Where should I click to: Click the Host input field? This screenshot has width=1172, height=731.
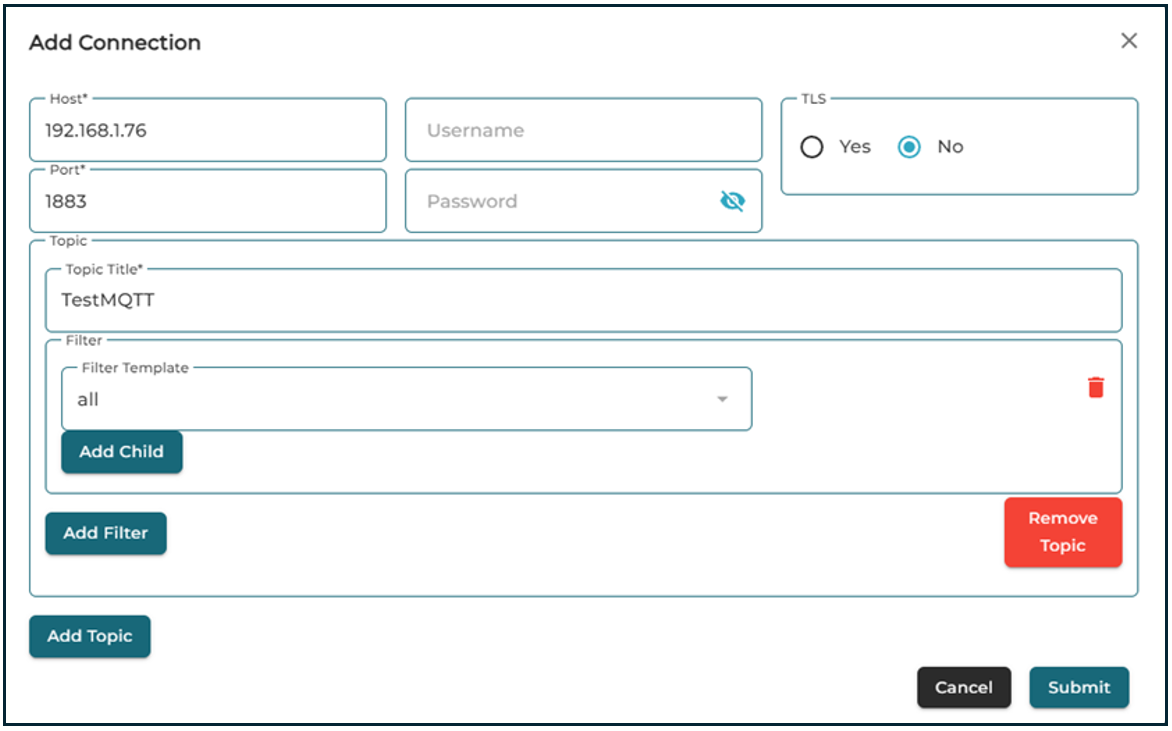(x=208, y=131)
